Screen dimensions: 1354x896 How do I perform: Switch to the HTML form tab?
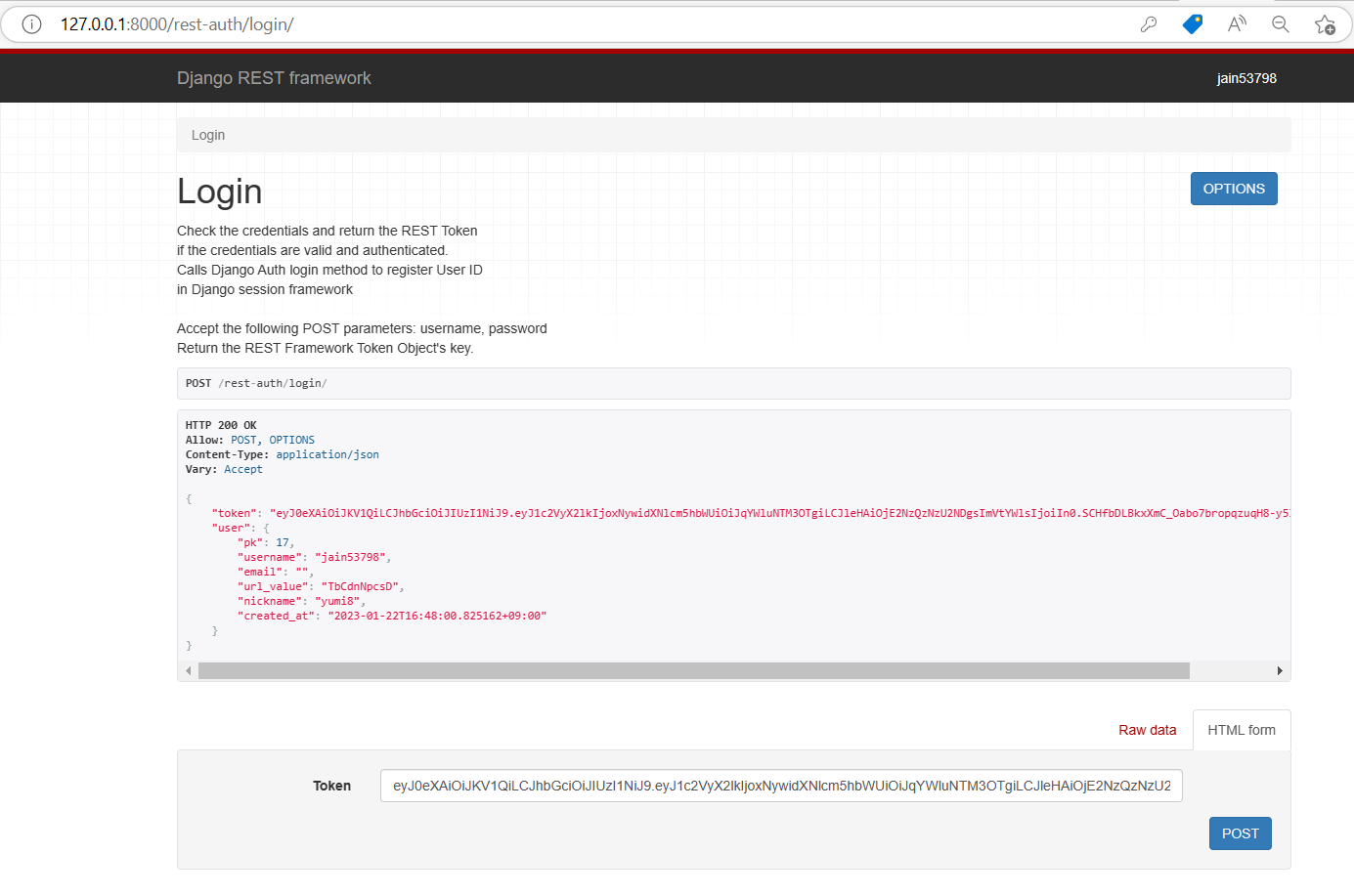[x=1242, y=730]
